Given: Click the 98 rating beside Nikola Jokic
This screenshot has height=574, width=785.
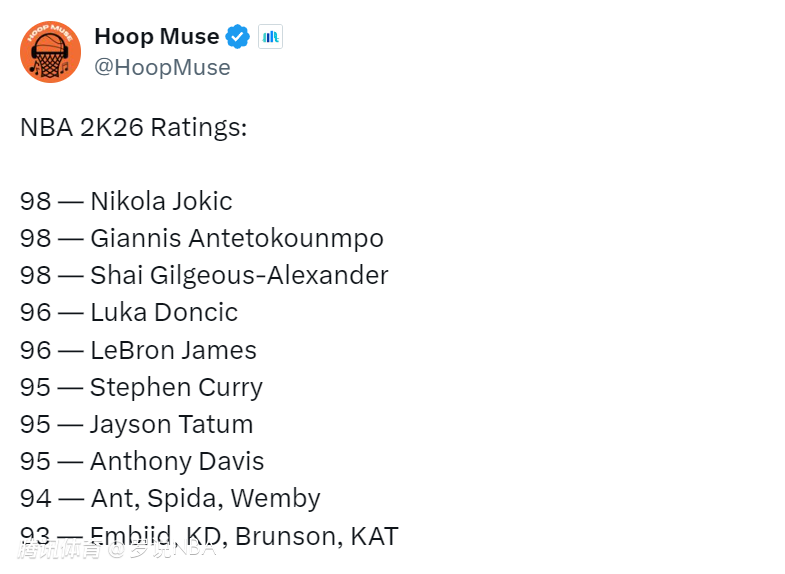Looking at the screenshot, I should 35,201.
